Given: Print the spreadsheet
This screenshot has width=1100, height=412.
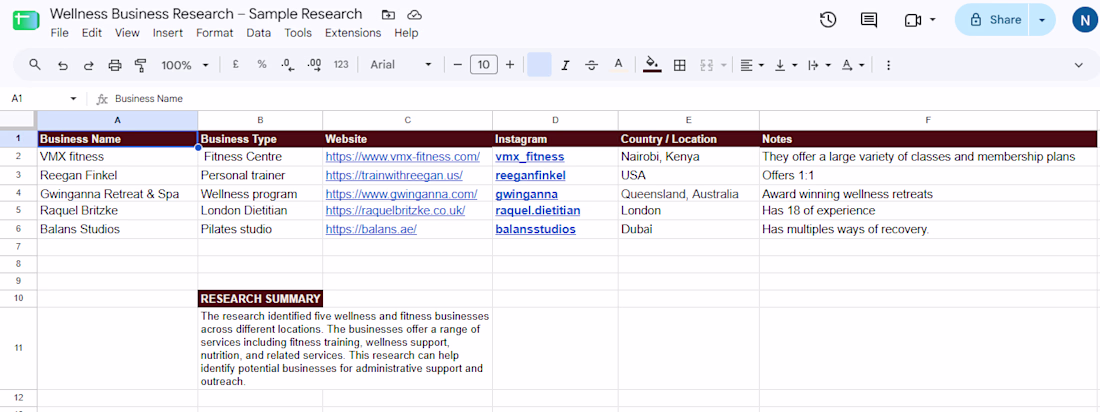Looking at the screenshot, I should tap(115, 65).
